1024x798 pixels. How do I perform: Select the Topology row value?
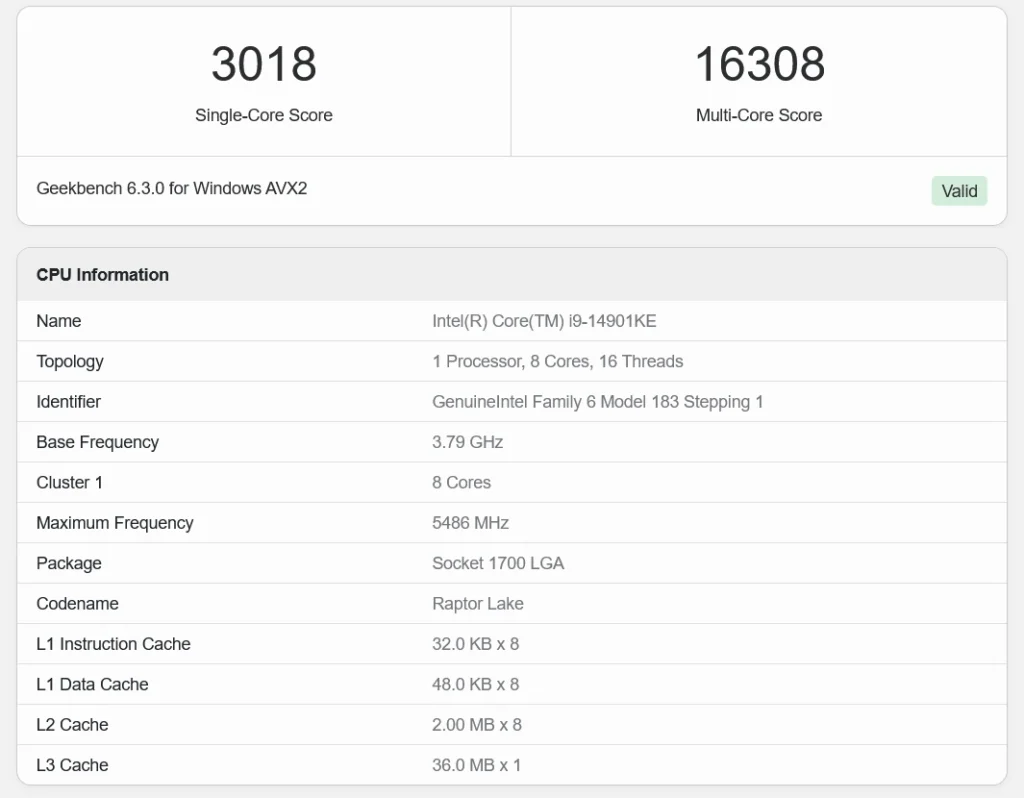(557, 361)
